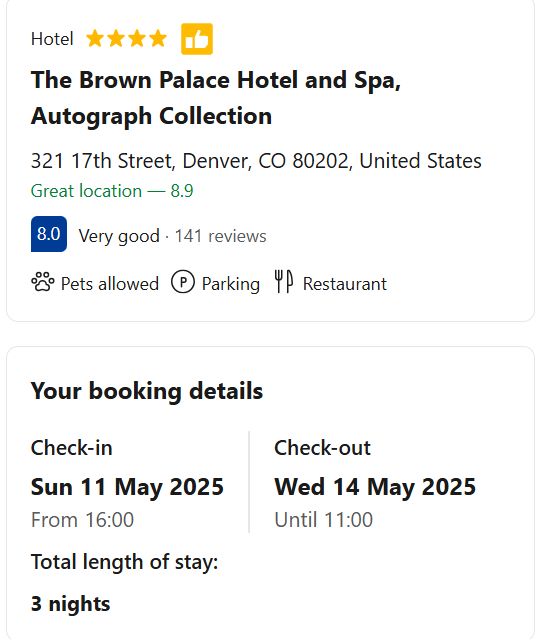This screenshot has height=639, width=540.
Task: Select the Parking amenity label
Action: coord(231,284)
